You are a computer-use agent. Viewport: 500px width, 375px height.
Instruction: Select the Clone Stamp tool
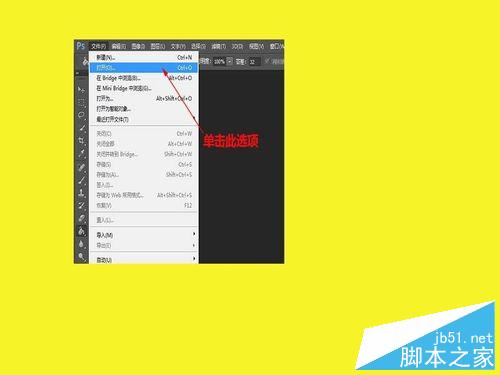click(81, 193)
